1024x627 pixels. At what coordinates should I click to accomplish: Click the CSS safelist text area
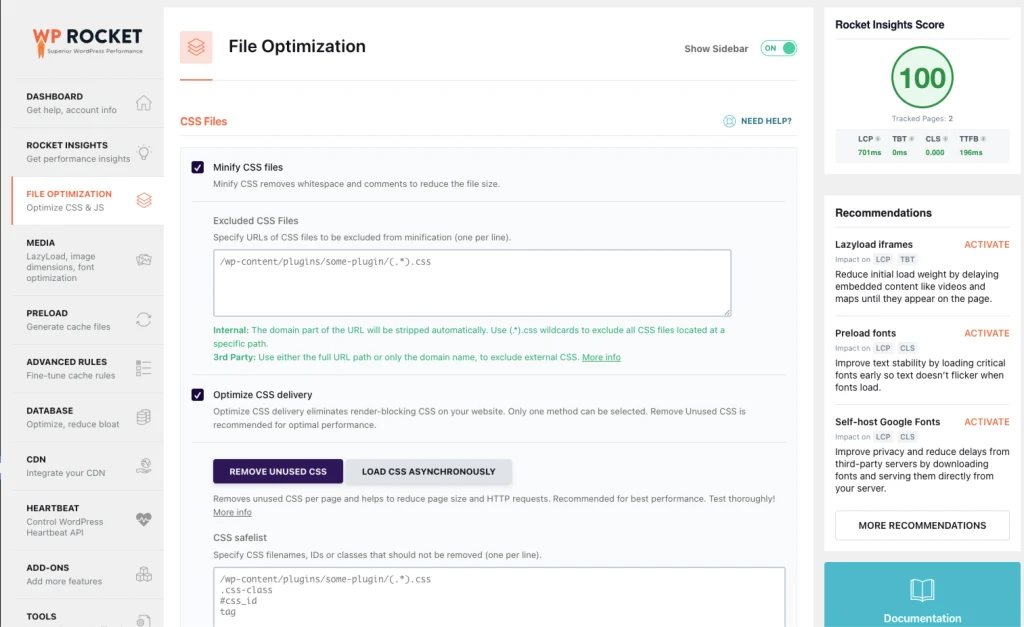[x=499, y=597]
